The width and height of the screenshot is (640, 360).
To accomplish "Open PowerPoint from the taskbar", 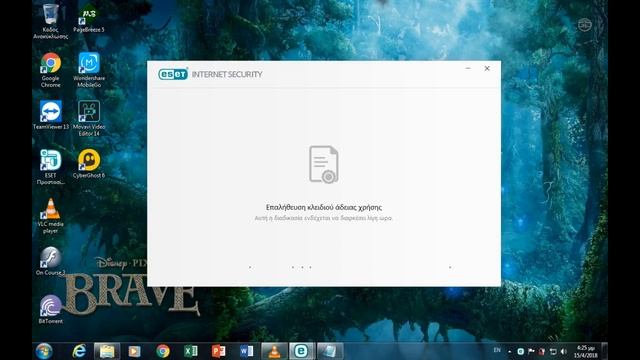I will click(x=218, y=351).
